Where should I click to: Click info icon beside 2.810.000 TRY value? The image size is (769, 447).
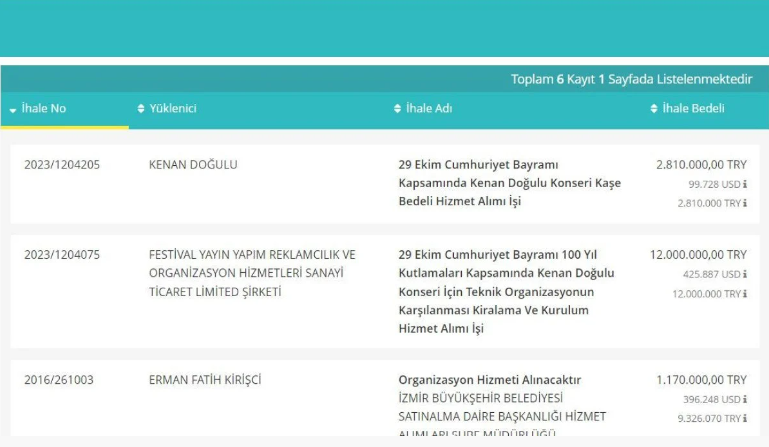pos(745,203)
